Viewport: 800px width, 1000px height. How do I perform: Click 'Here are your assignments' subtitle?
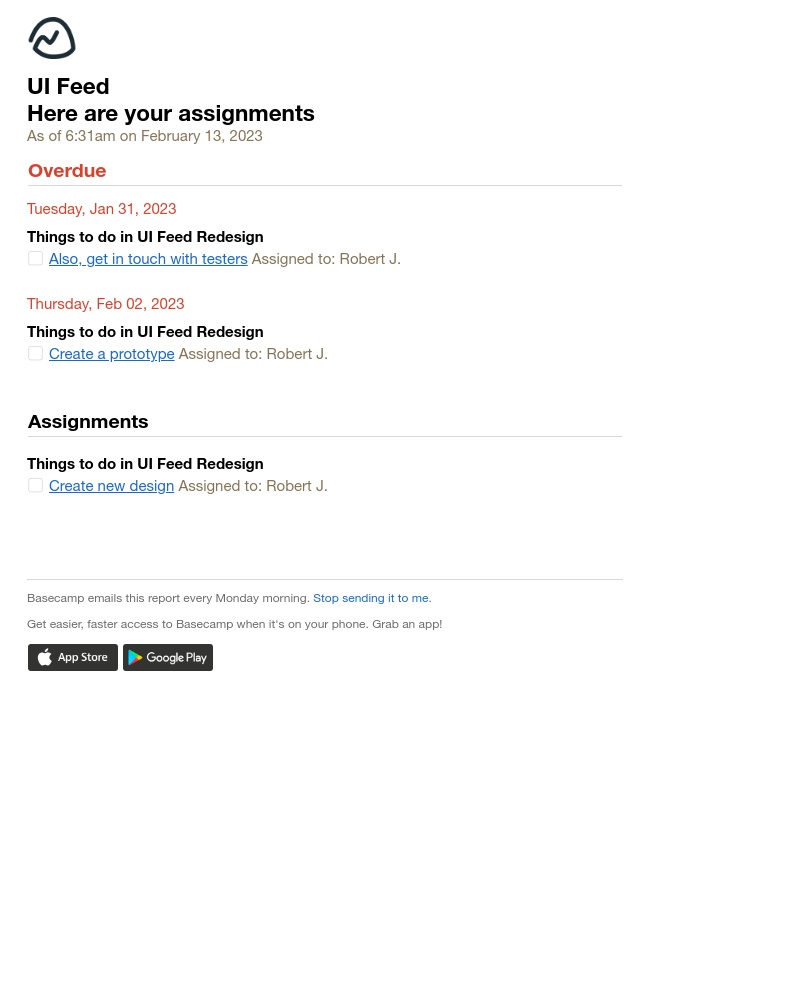tap(171, 113)
